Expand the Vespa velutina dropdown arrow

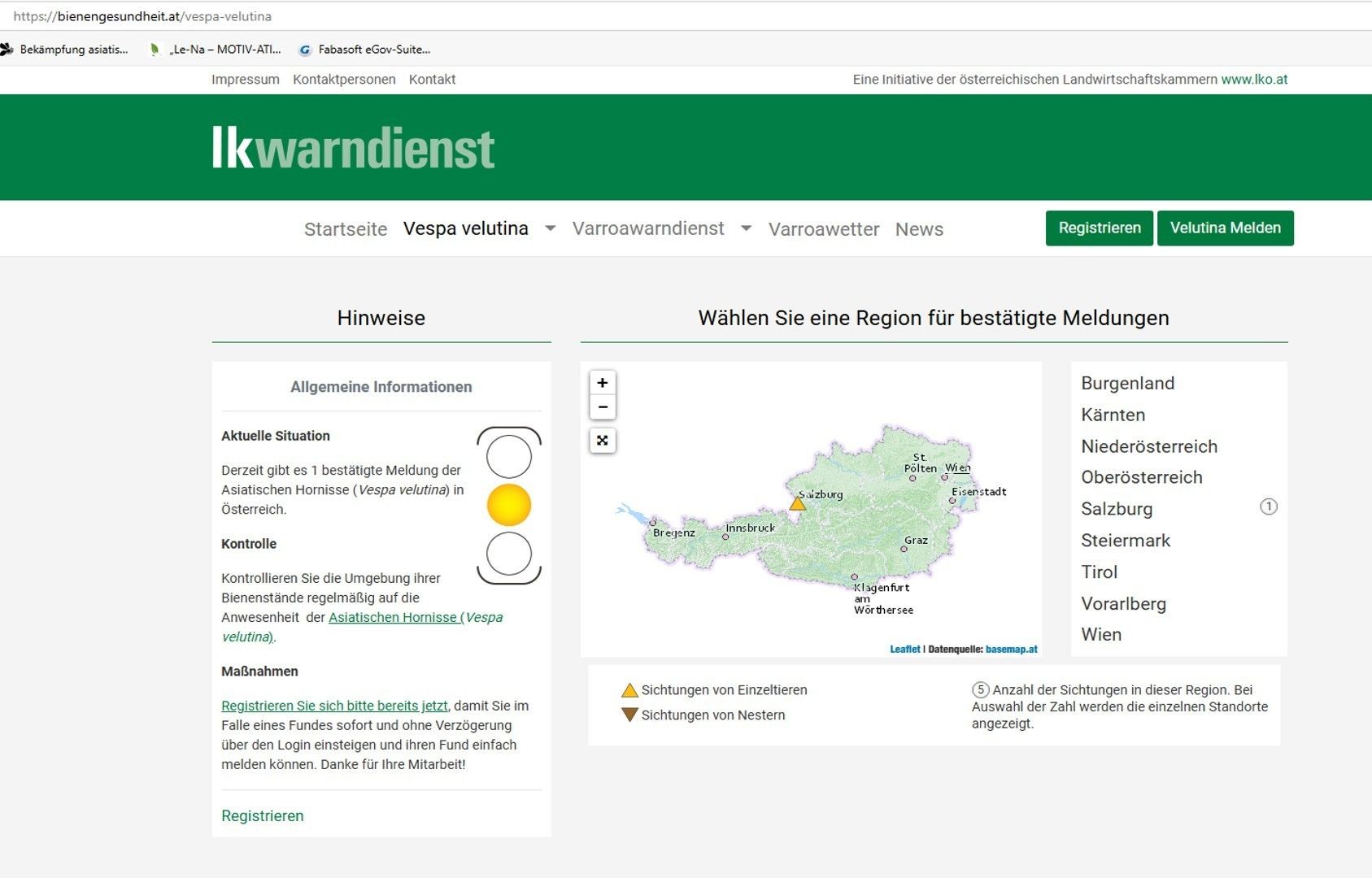(551, 228)
